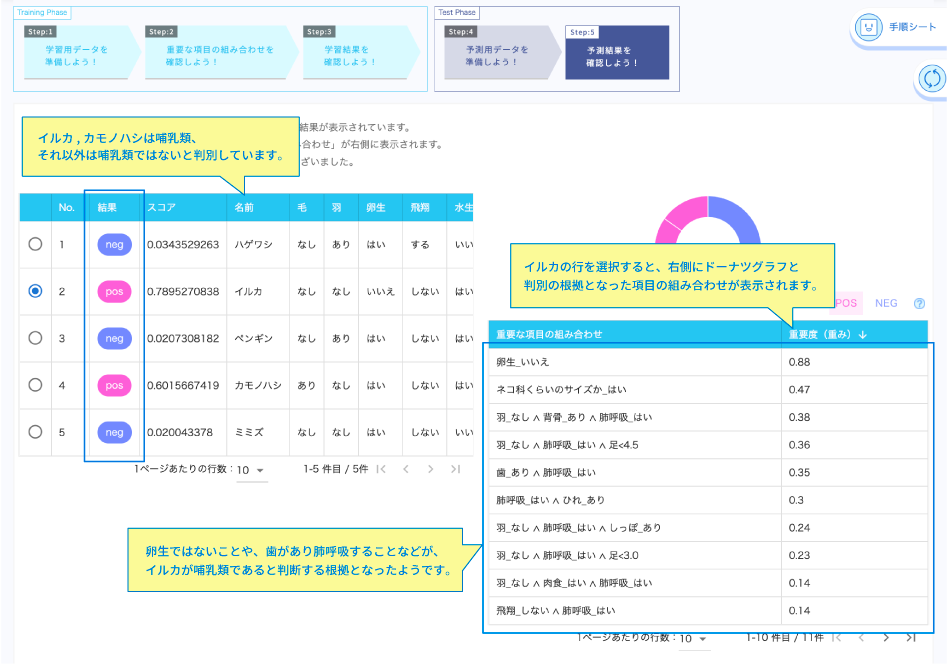Switch to the NEG tab
948x664 pixels.
tap(886, 304)
